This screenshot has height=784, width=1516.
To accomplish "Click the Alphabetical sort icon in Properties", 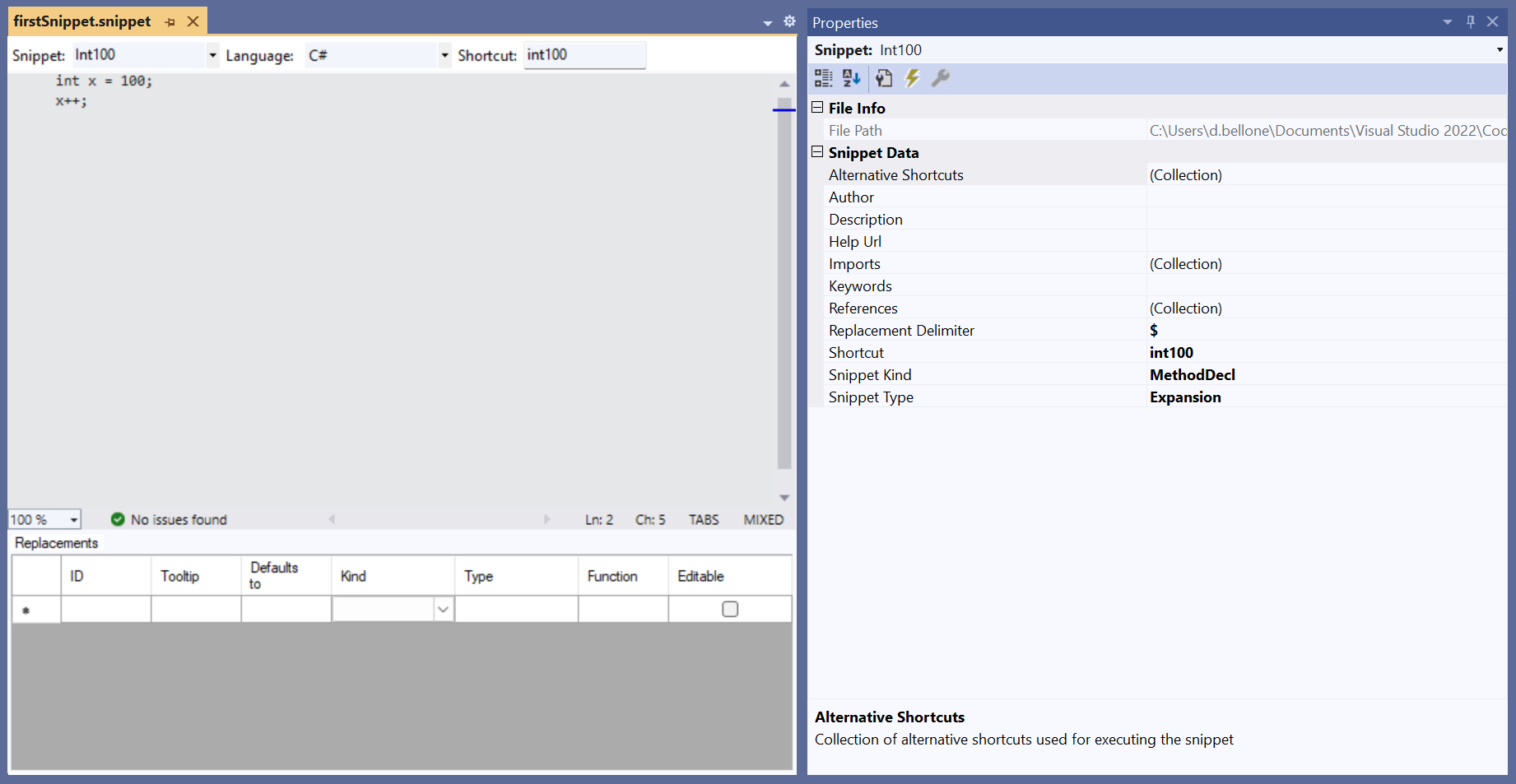I will pos(851,78).
